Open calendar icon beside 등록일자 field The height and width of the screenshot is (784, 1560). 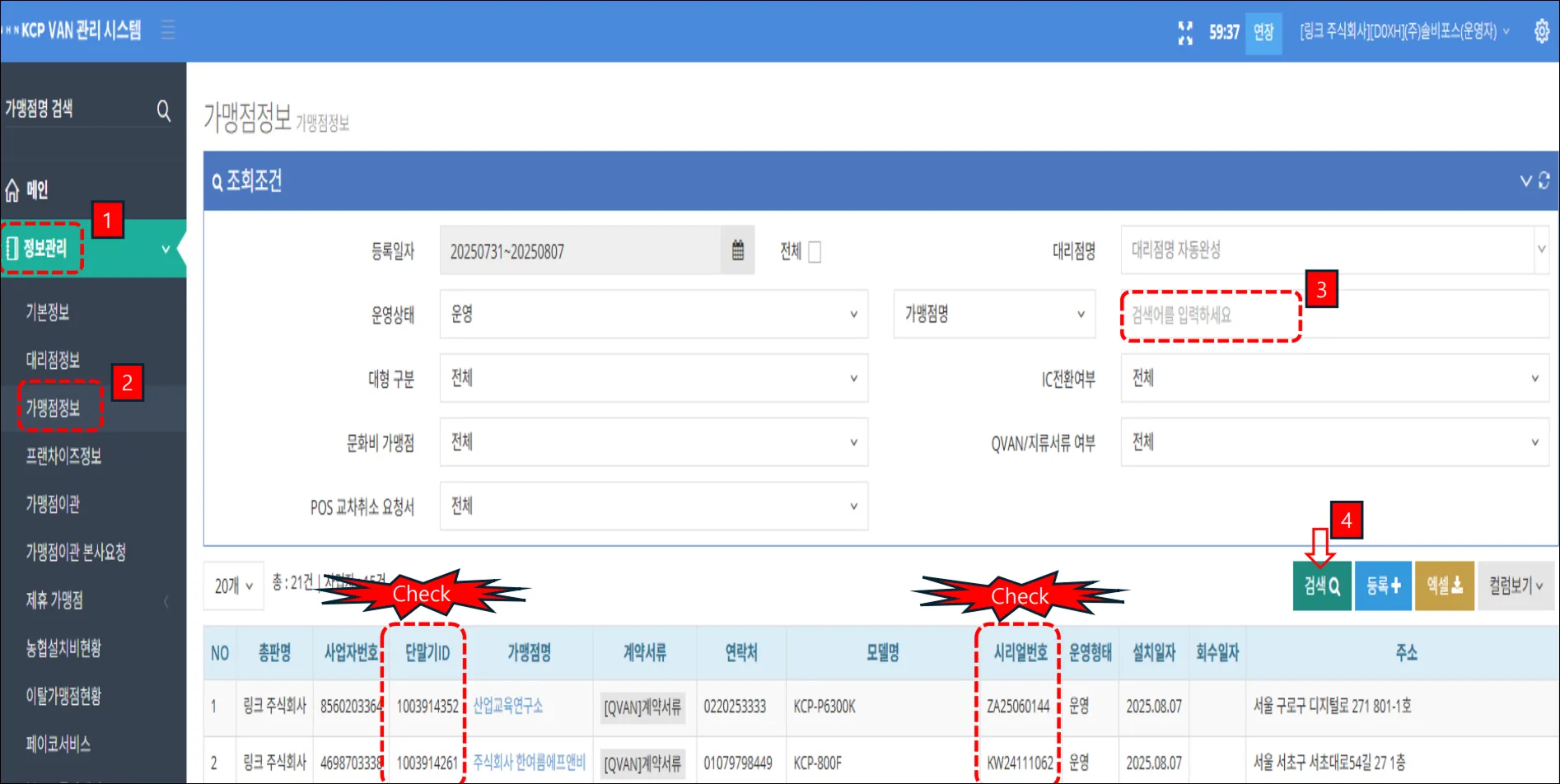738,250
